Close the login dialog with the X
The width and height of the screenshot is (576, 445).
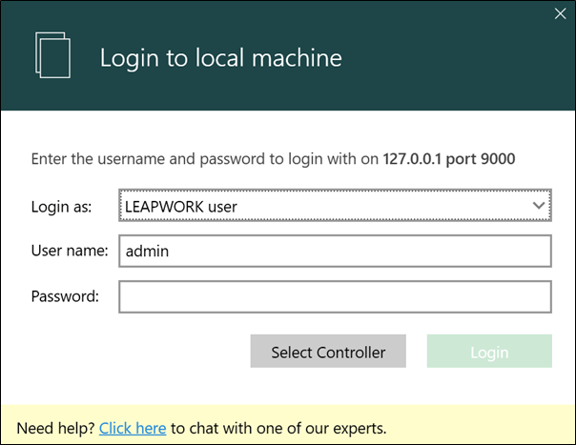pos(560,14)
